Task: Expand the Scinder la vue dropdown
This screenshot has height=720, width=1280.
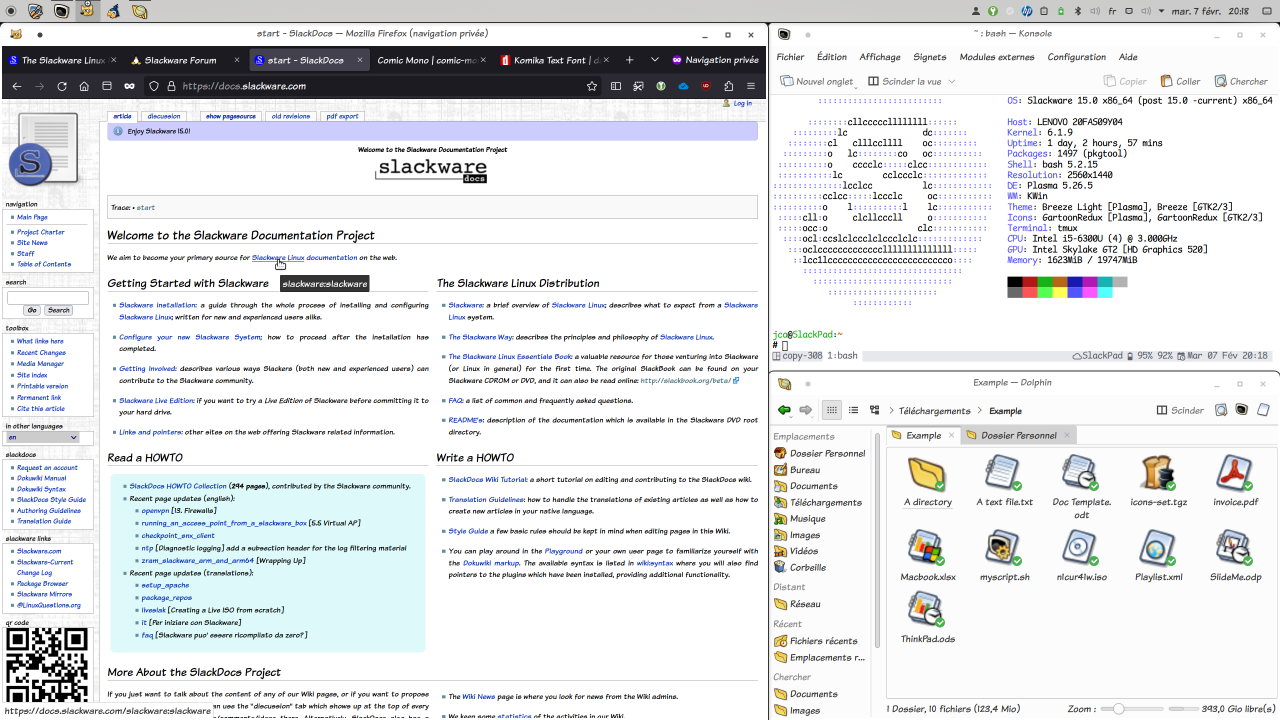Action: 952,81
